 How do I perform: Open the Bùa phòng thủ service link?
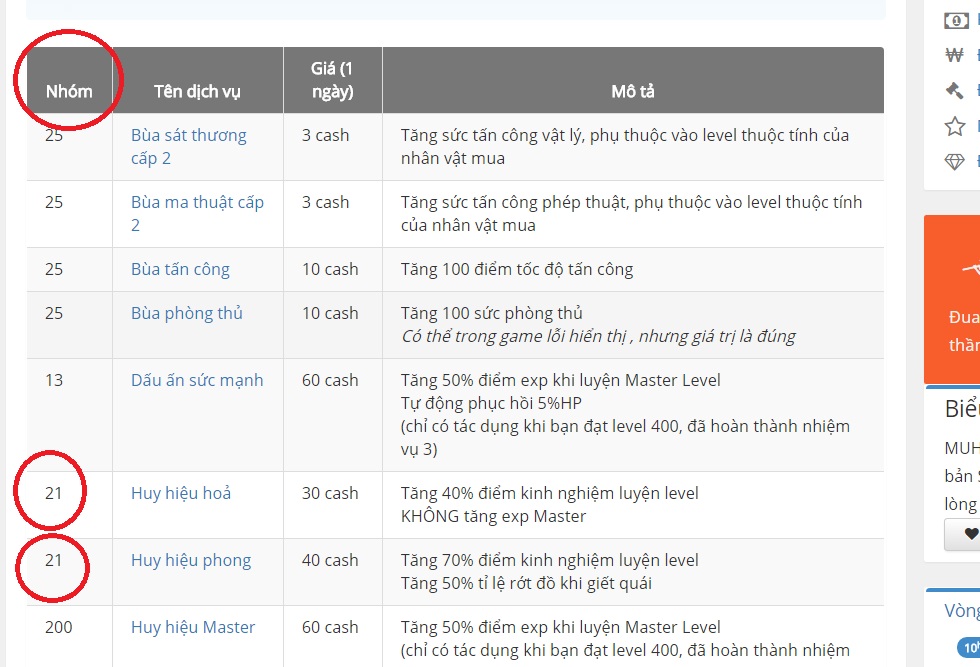click(x=187, y=313)
